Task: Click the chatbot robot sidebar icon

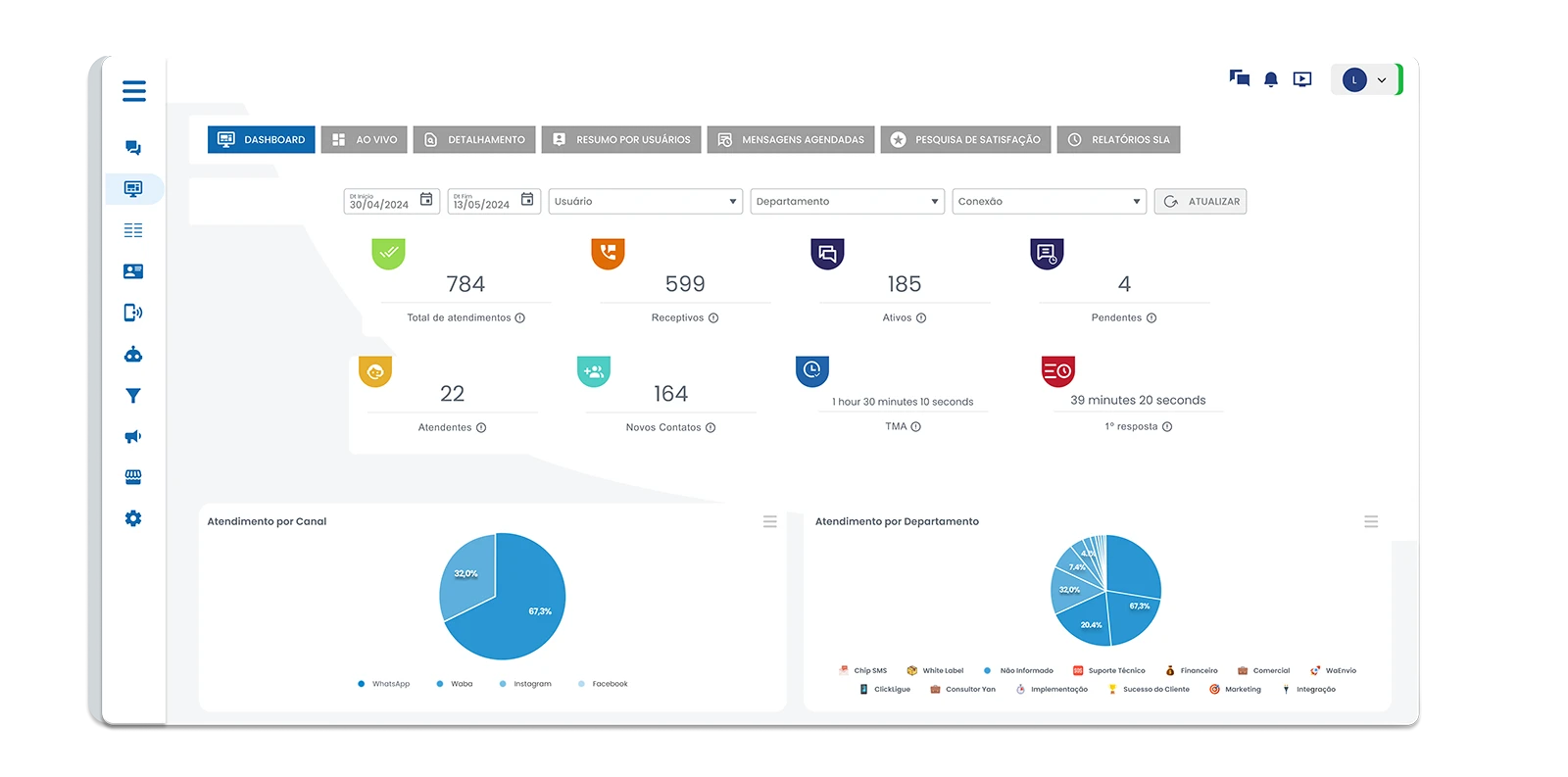Action: [x=133, y=355]
